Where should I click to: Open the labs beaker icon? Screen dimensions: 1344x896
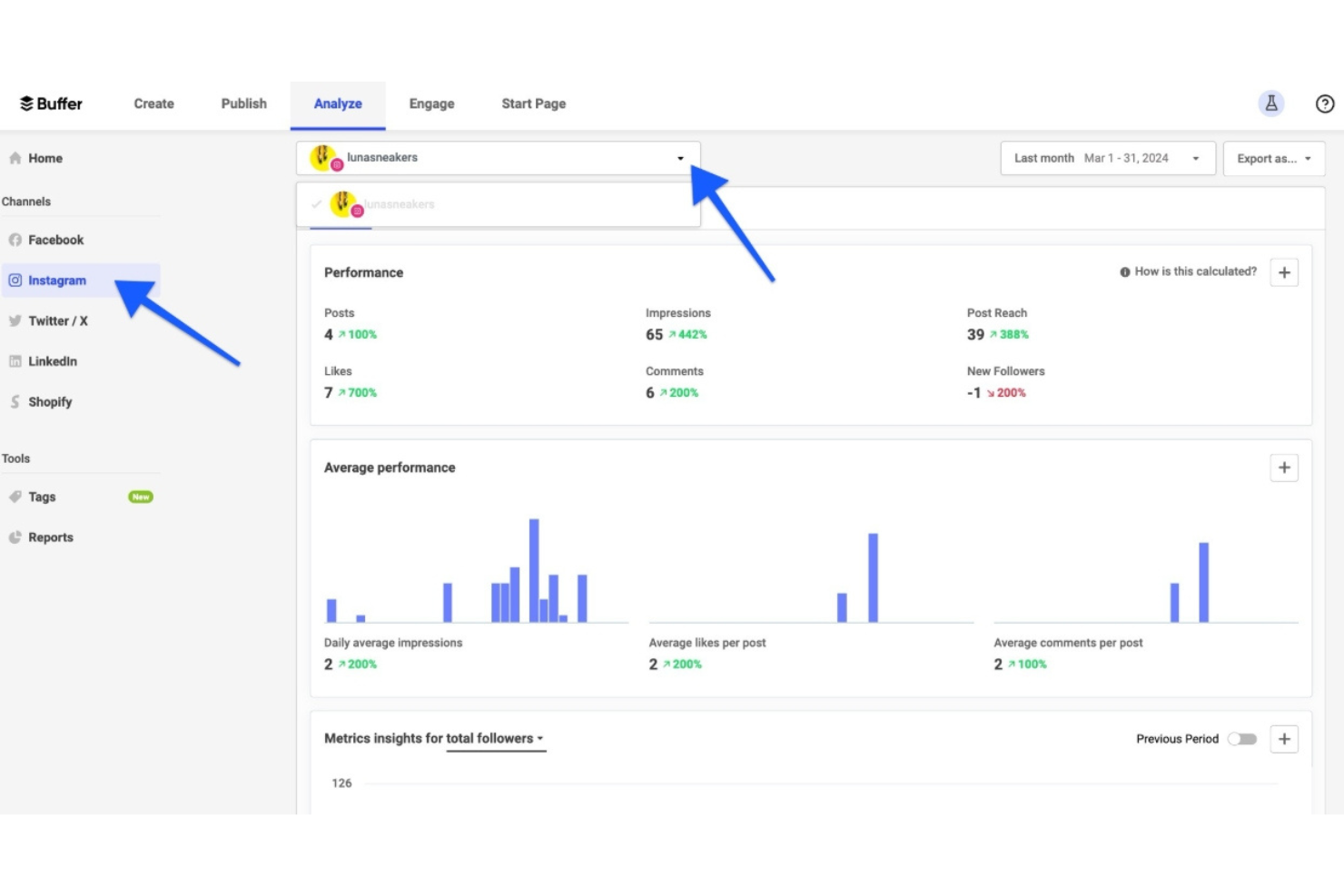tap(1270, 103)
